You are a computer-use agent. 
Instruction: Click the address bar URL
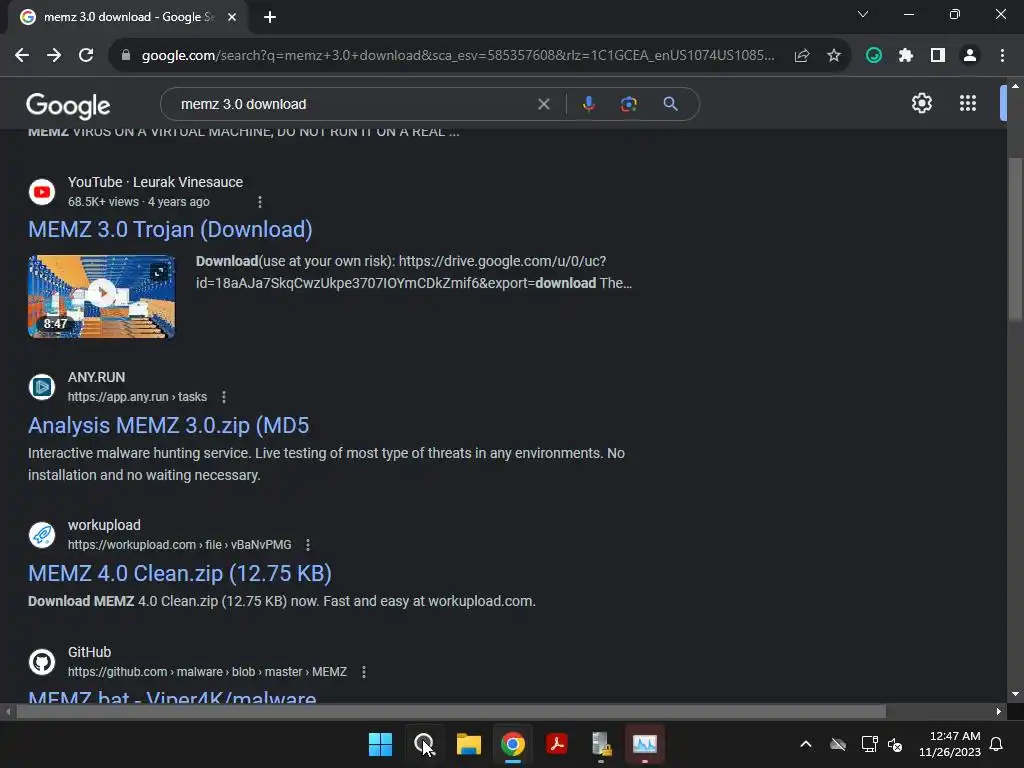(x=458, y=56)
